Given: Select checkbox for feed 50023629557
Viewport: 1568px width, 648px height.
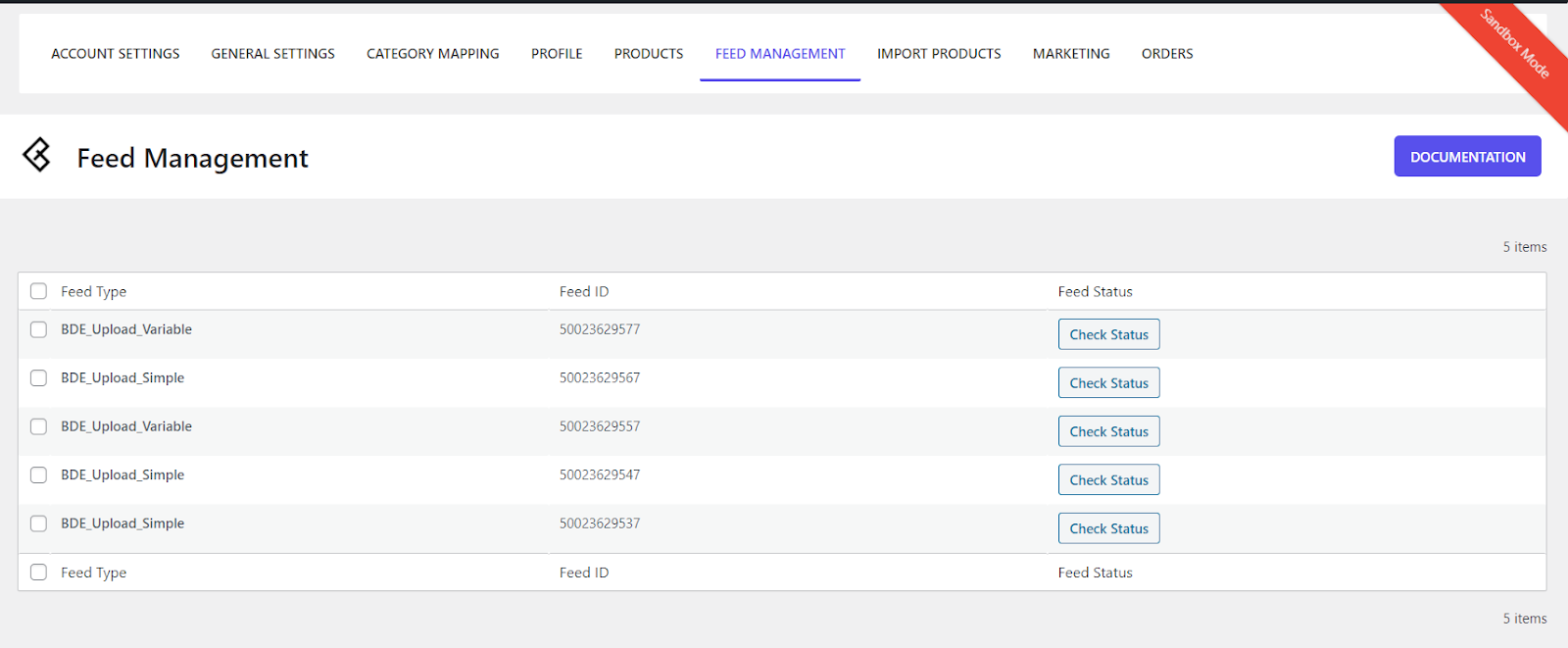Looking at the screenshot, I should [38, 426].
